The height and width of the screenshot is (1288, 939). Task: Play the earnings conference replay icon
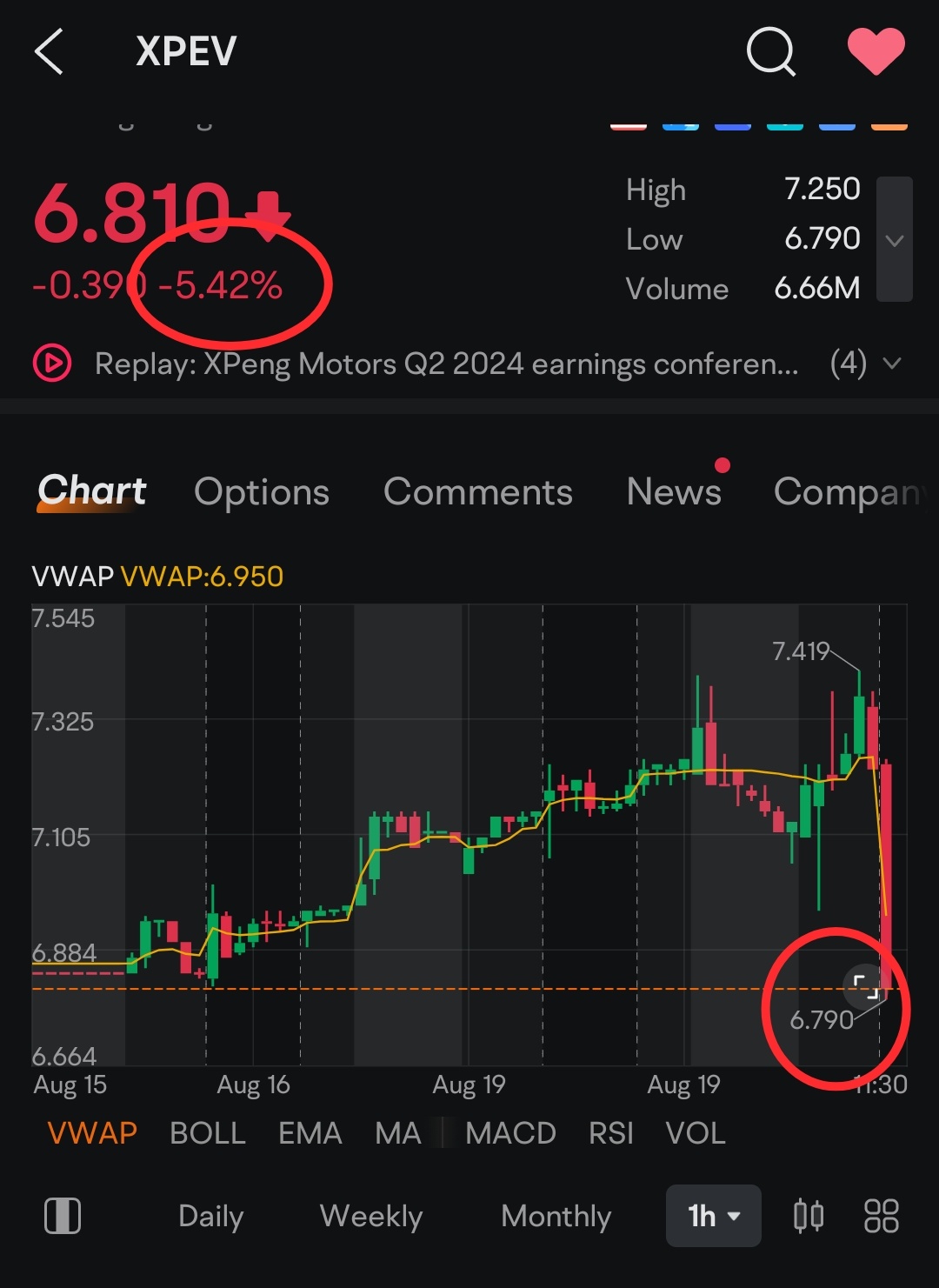(52, 364)
